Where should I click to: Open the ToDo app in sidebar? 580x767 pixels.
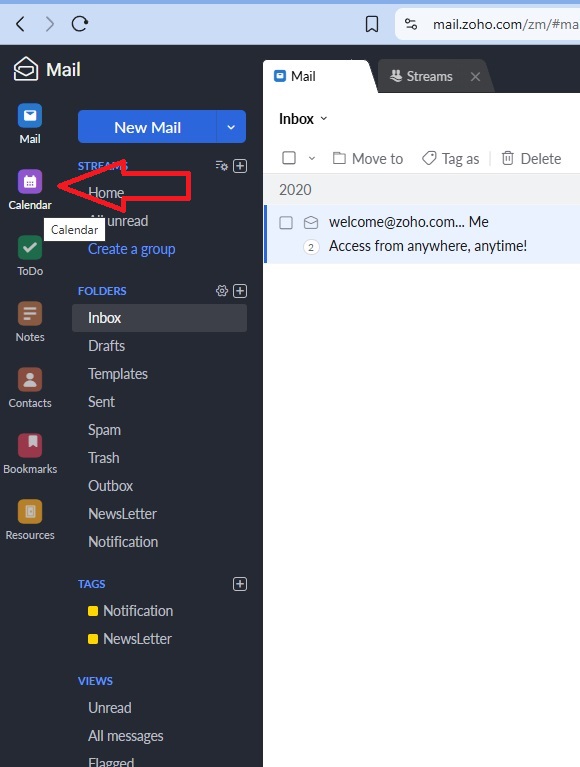30,248
